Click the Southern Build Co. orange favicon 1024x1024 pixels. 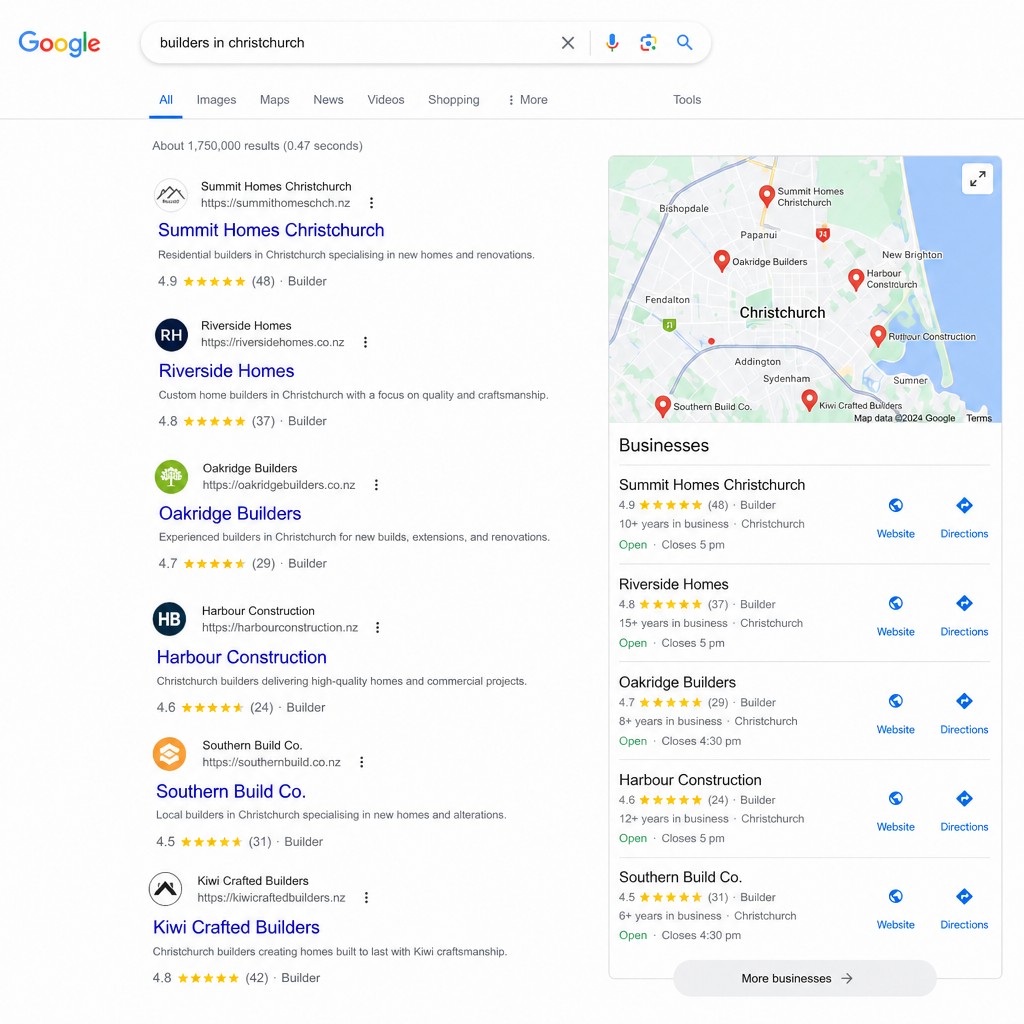coord(169,754)
